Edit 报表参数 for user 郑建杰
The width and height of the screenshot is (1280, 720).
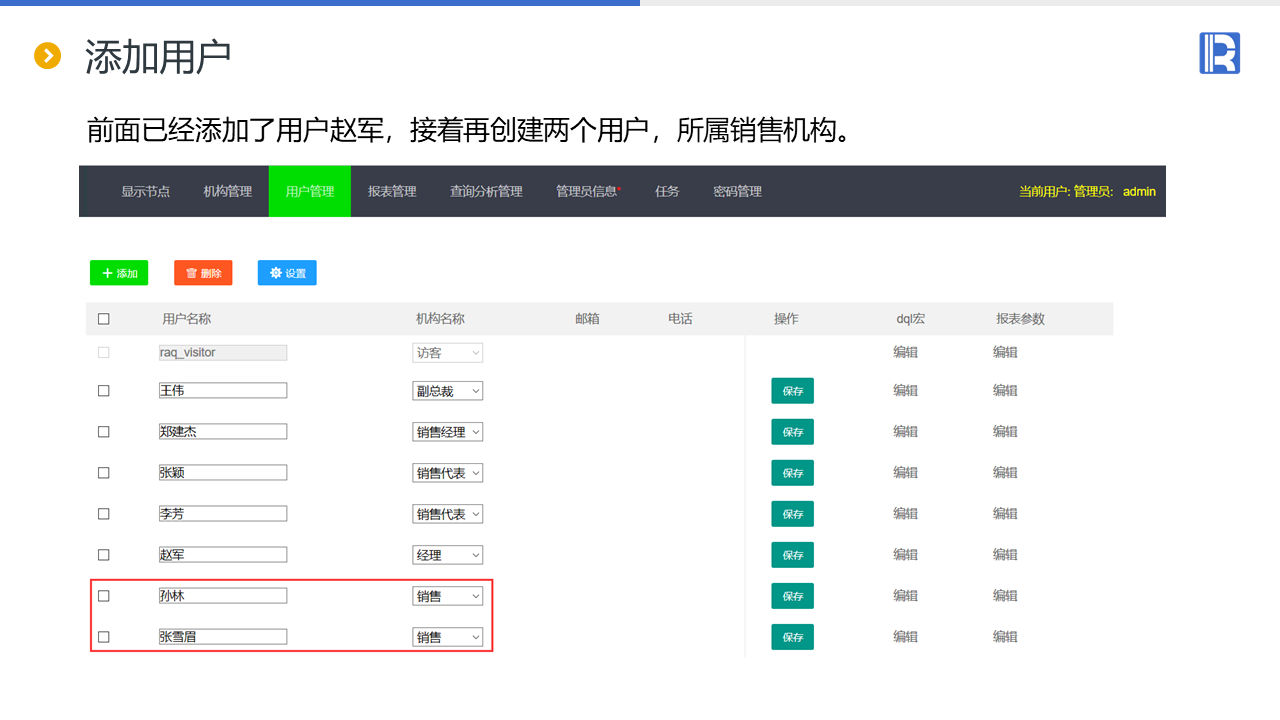[x=1005, y=431]
